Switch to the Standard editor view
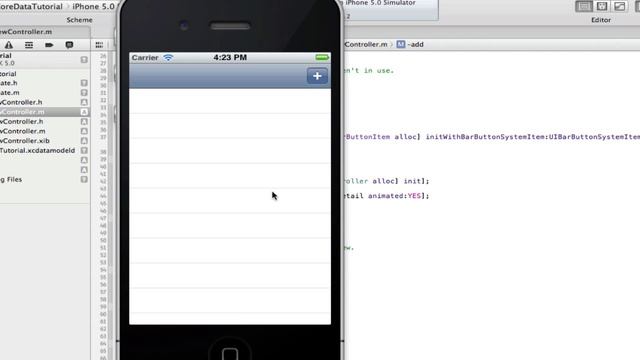The height and width of the screenshot is (360, 640). [584, 6]
